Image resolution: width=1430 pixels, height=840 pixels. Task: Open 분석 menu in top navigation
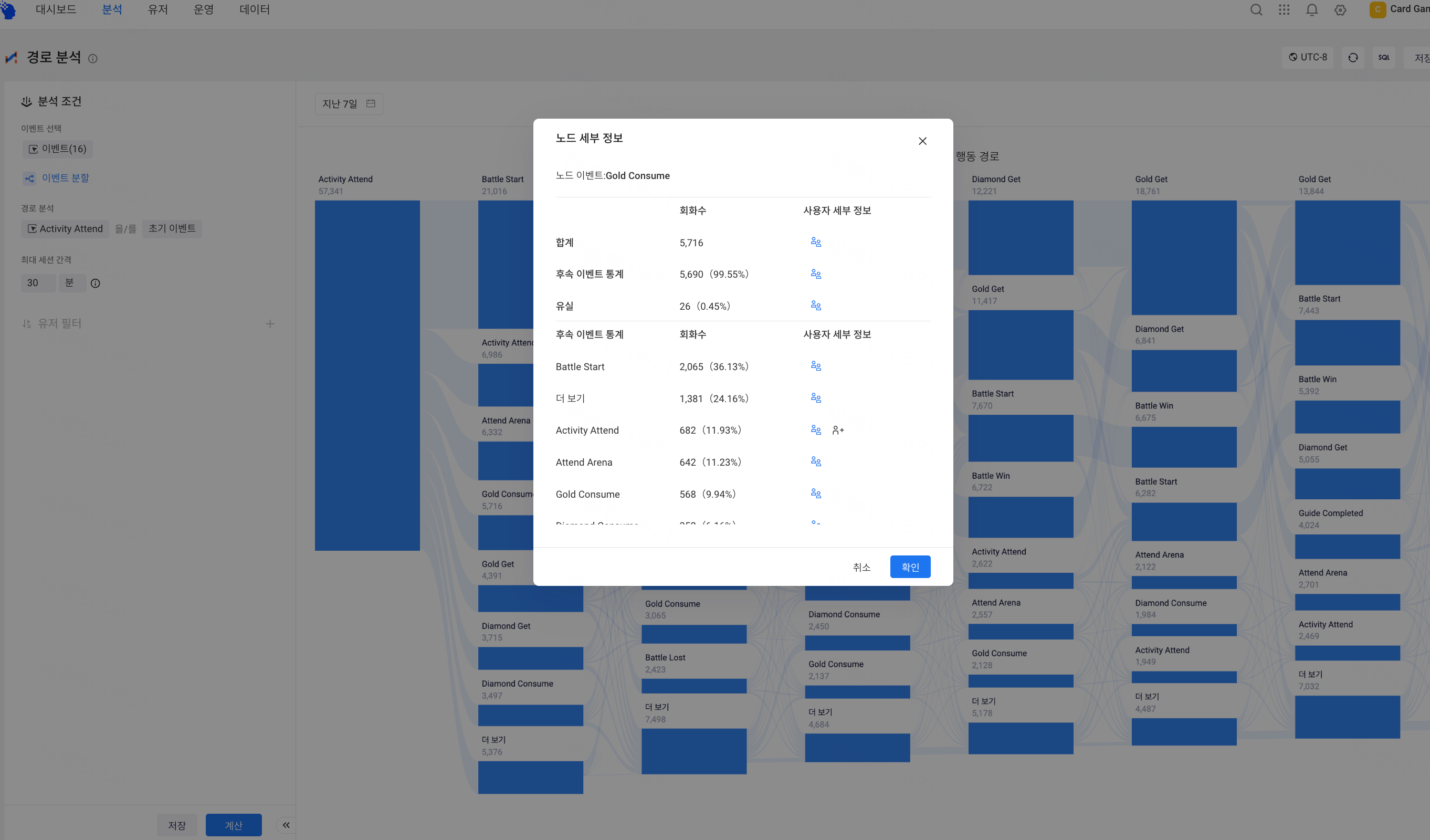click(x=112, y=9)
